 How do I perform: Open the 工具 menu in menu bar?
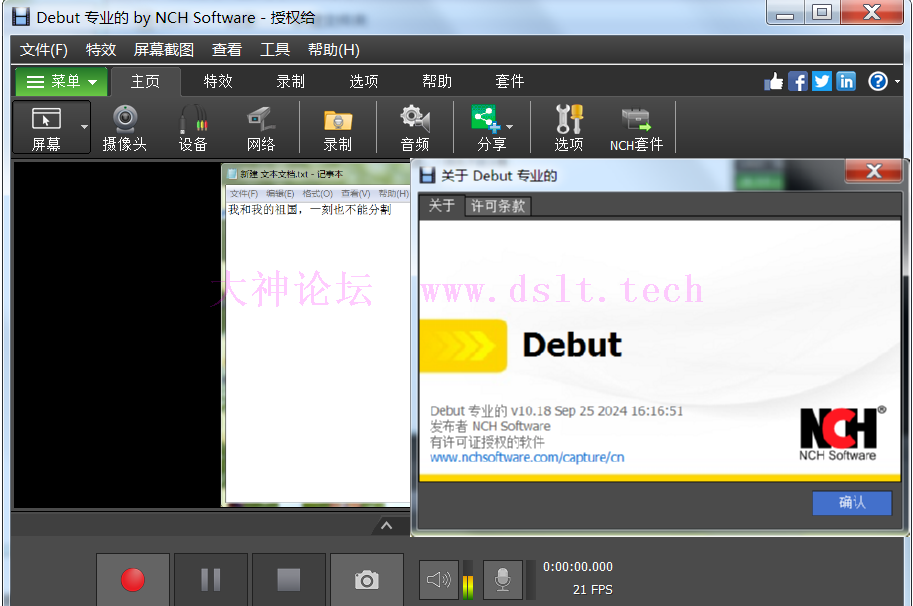(x=275, y=50)
